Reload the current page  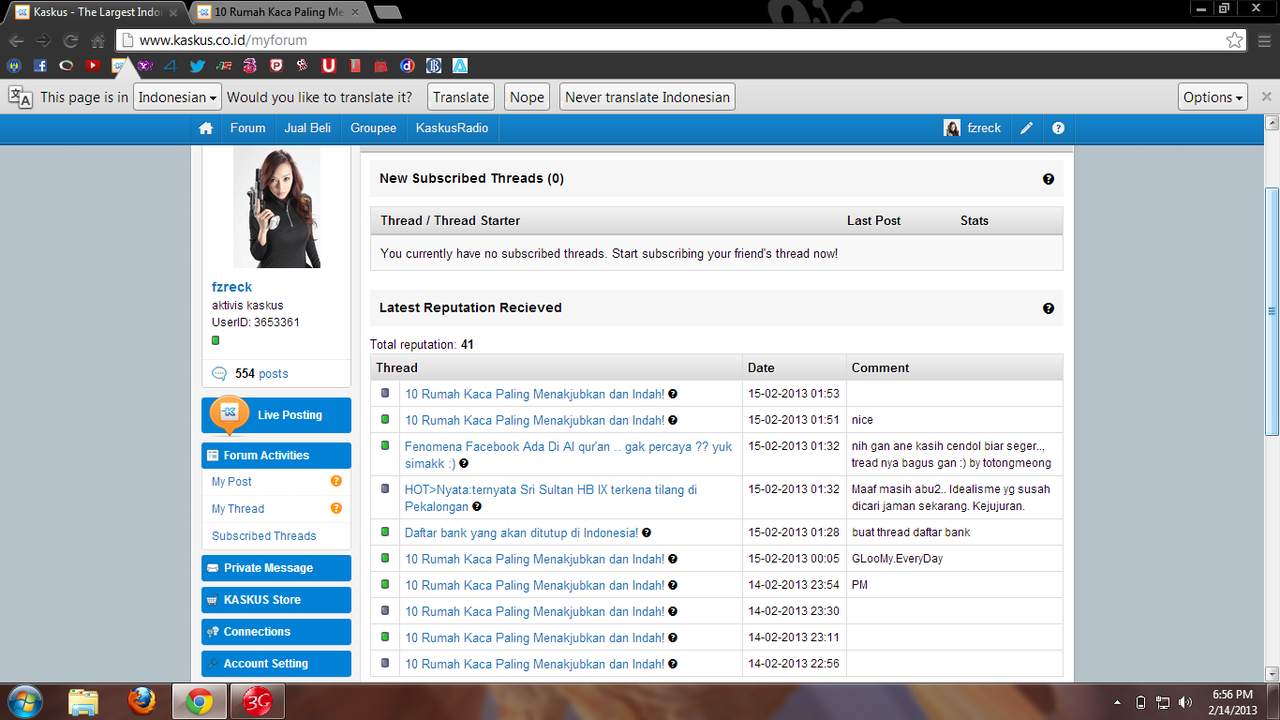coord(70,41)
